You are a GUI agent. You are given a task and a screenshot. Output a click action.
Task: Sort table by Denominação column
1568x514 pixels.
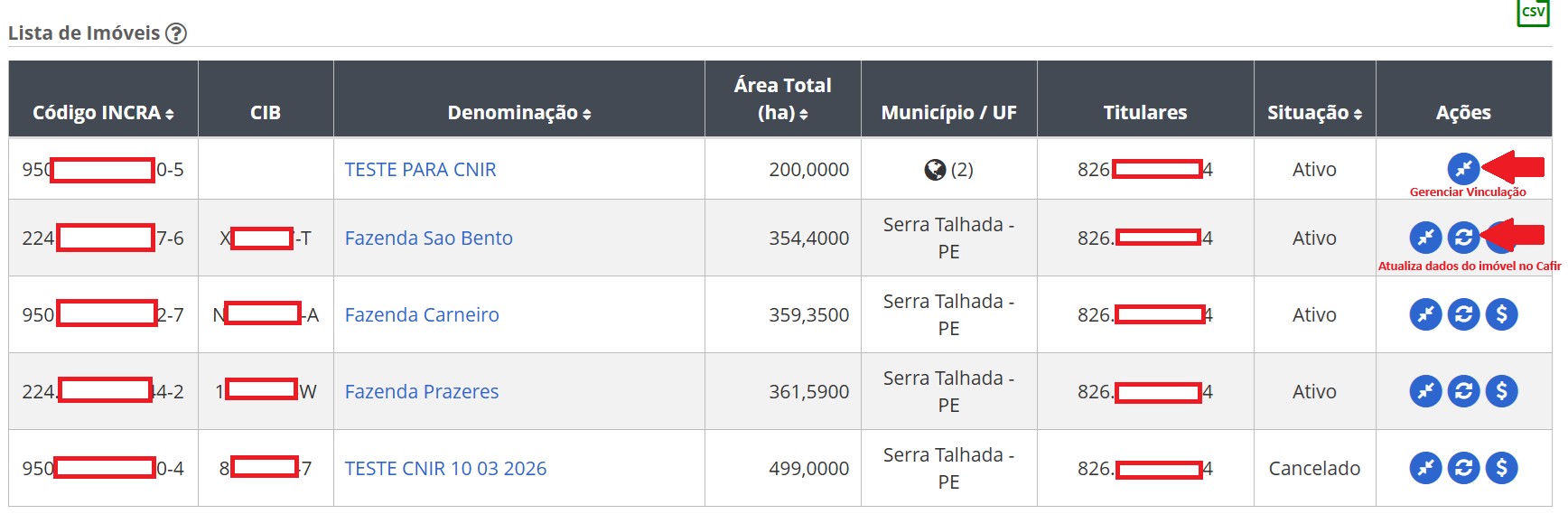[519, 113]
